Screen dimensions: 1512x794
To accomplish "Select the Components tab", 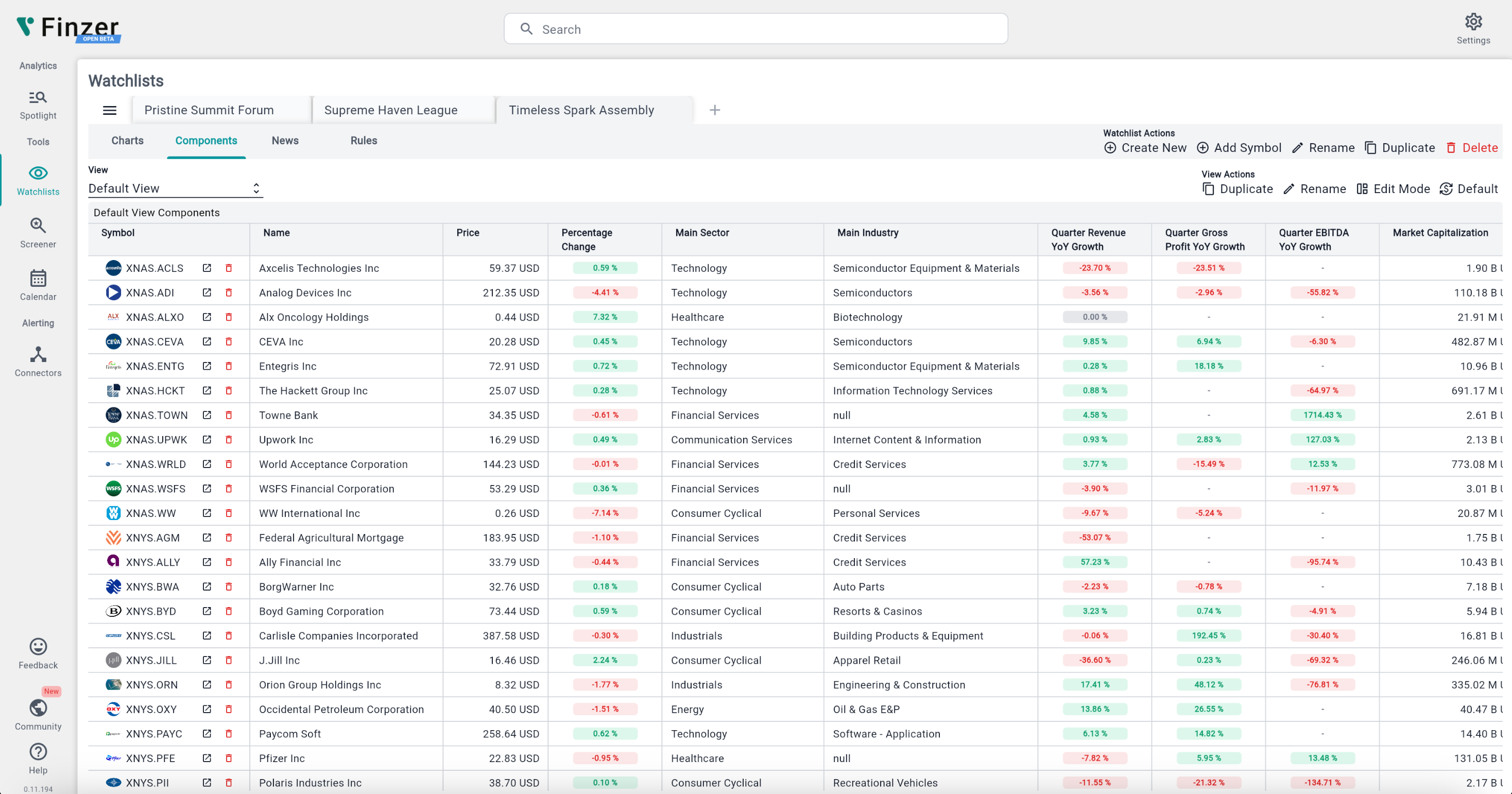I will coord(206,141).
